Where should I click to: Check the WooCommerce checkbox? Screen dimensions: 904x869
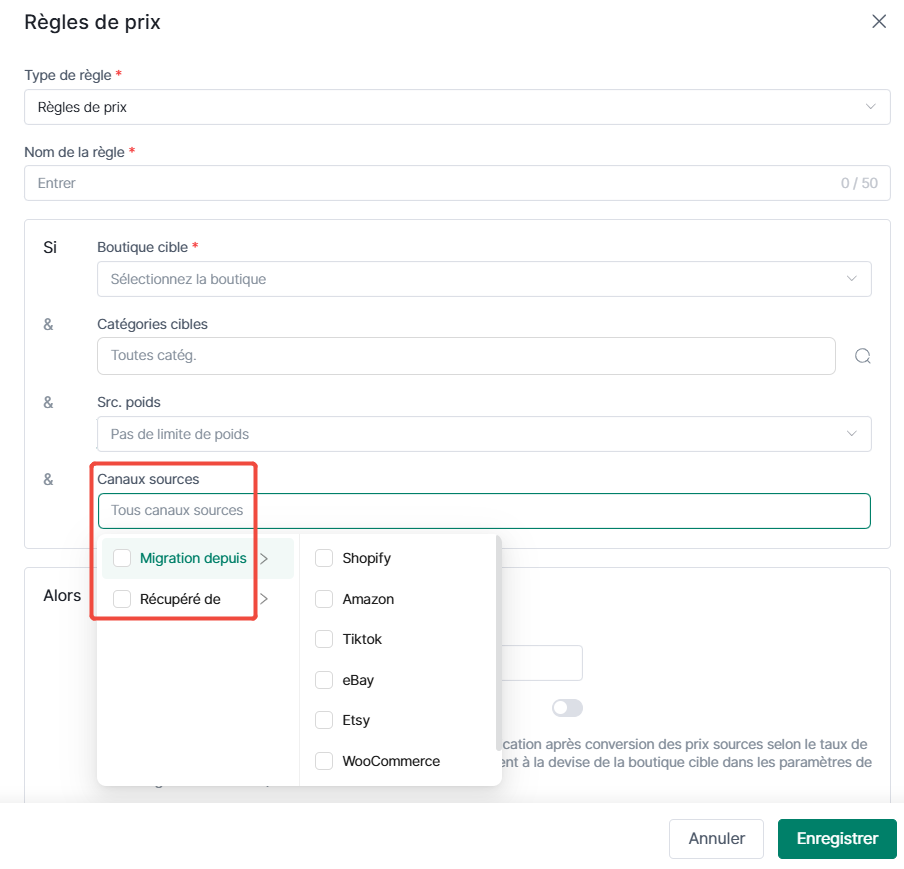[324, 761]
